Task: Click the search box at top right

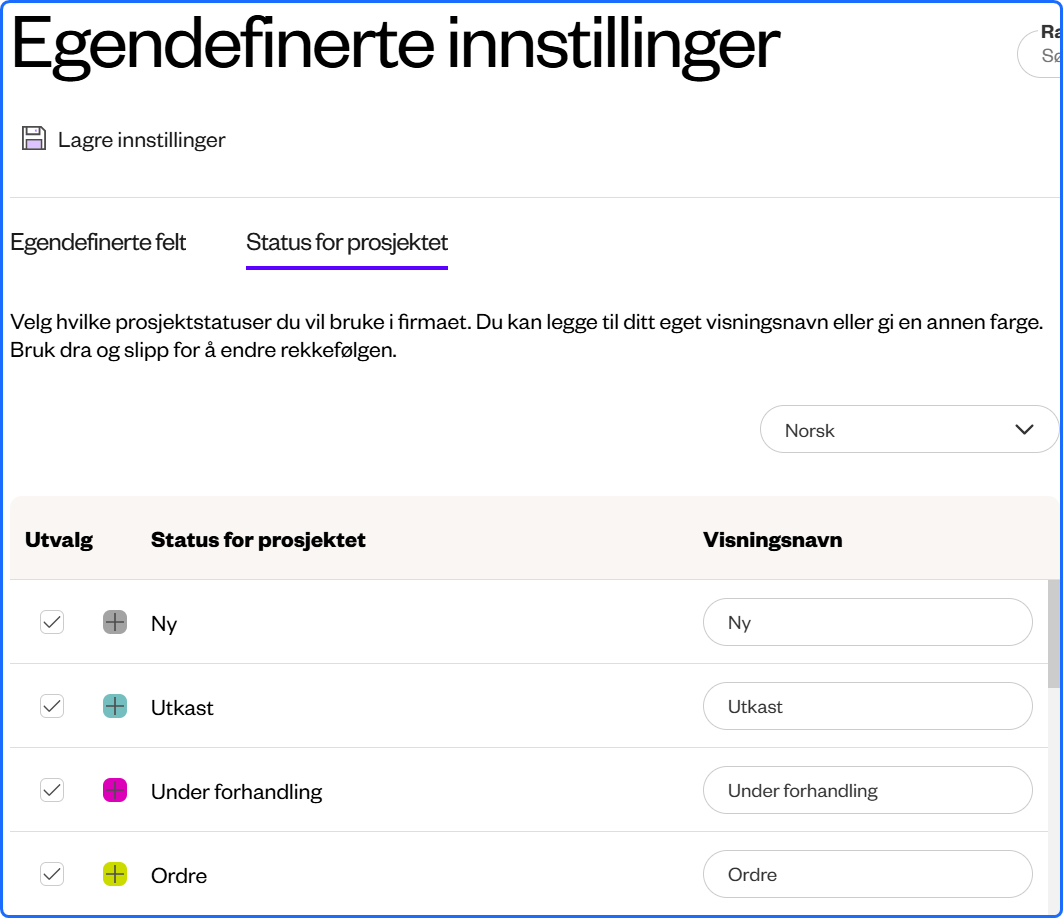Action: pyautogui.click(x=1041, y=54)
